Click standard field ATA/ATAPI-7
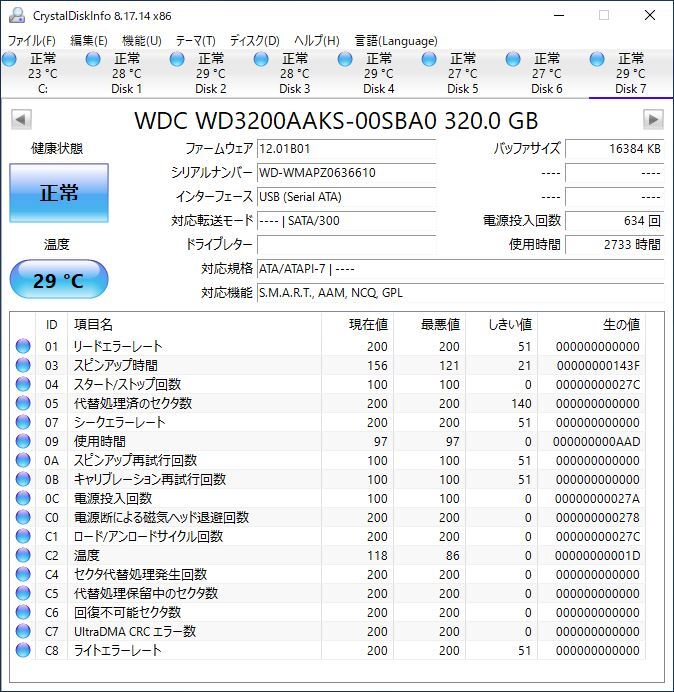Screen dimensions: 674x692 click(x=460, y=268)
